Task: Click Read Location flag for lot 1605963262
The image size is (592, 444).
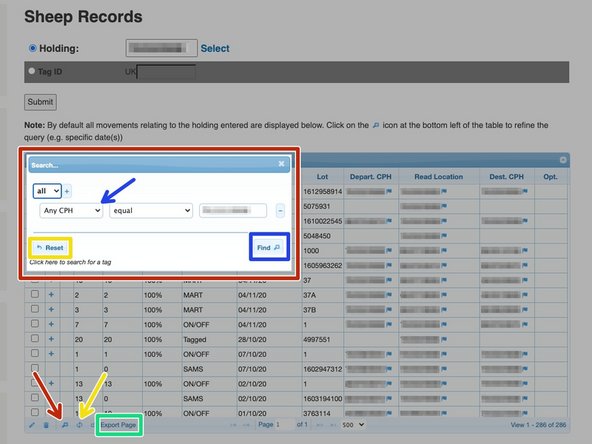Action: 444,265
